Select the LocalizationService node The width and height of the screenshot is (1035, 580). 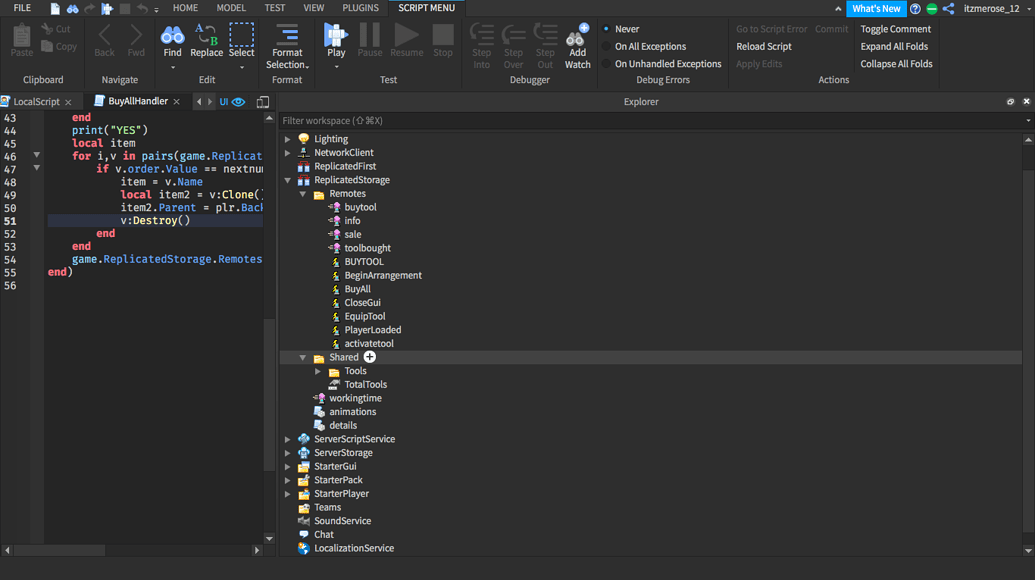[x=354, y=548]
